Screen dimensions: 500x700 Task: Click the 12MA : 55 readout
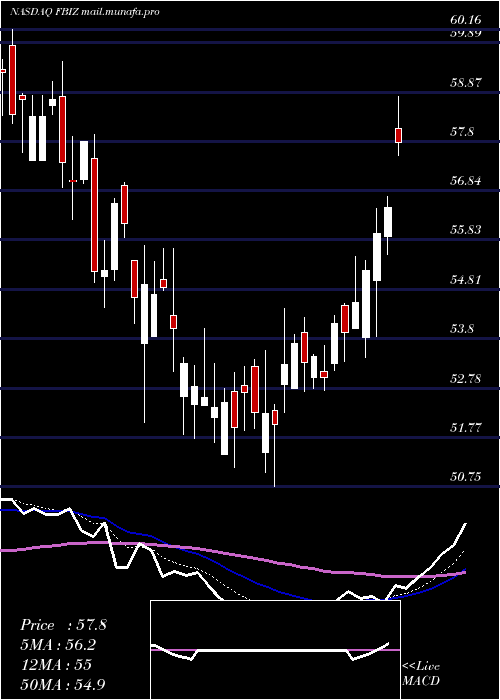coord(56,665)
